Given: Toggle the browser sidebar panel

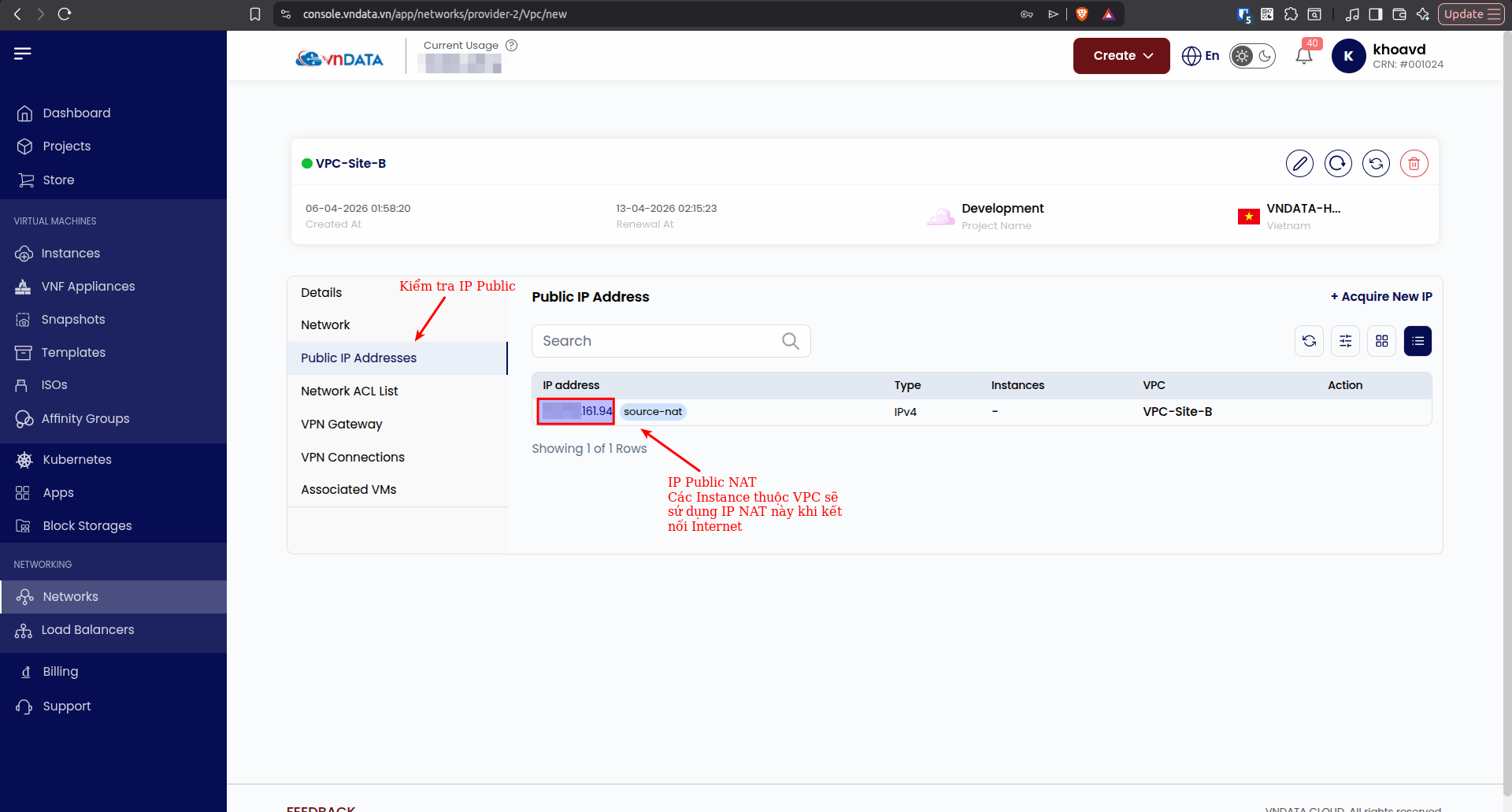Looking at the screenshot, I should pyautogui.click(x=1376, y=14).
